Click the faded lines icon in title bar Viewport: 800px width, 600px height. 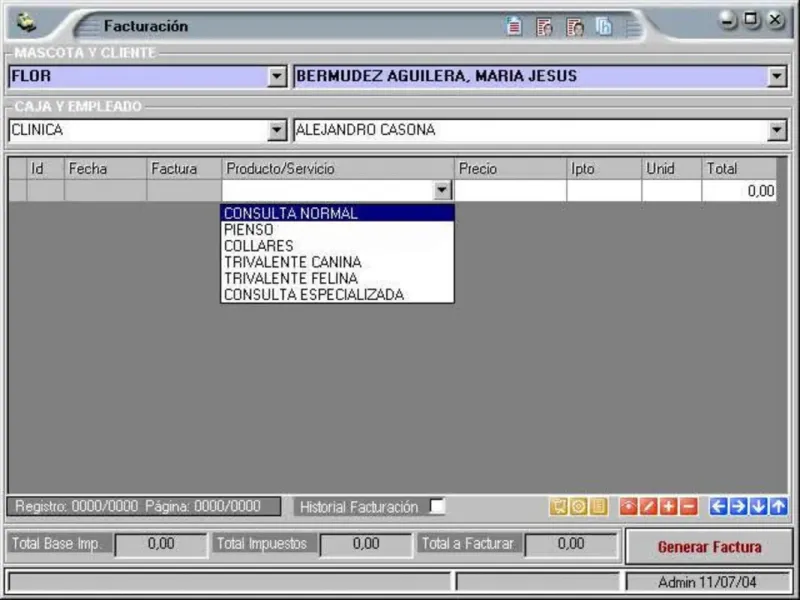(x=633, y=27)
